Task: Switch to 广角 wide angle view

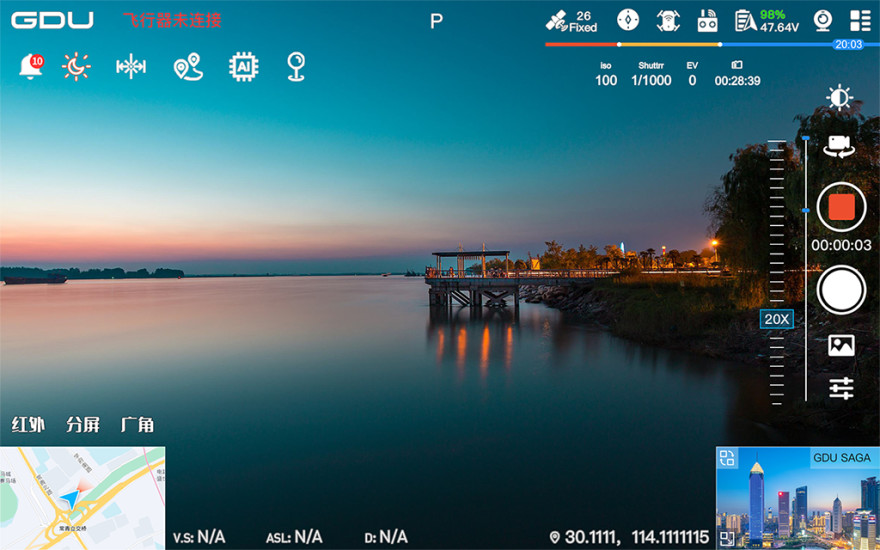Action: pos(137,425)
